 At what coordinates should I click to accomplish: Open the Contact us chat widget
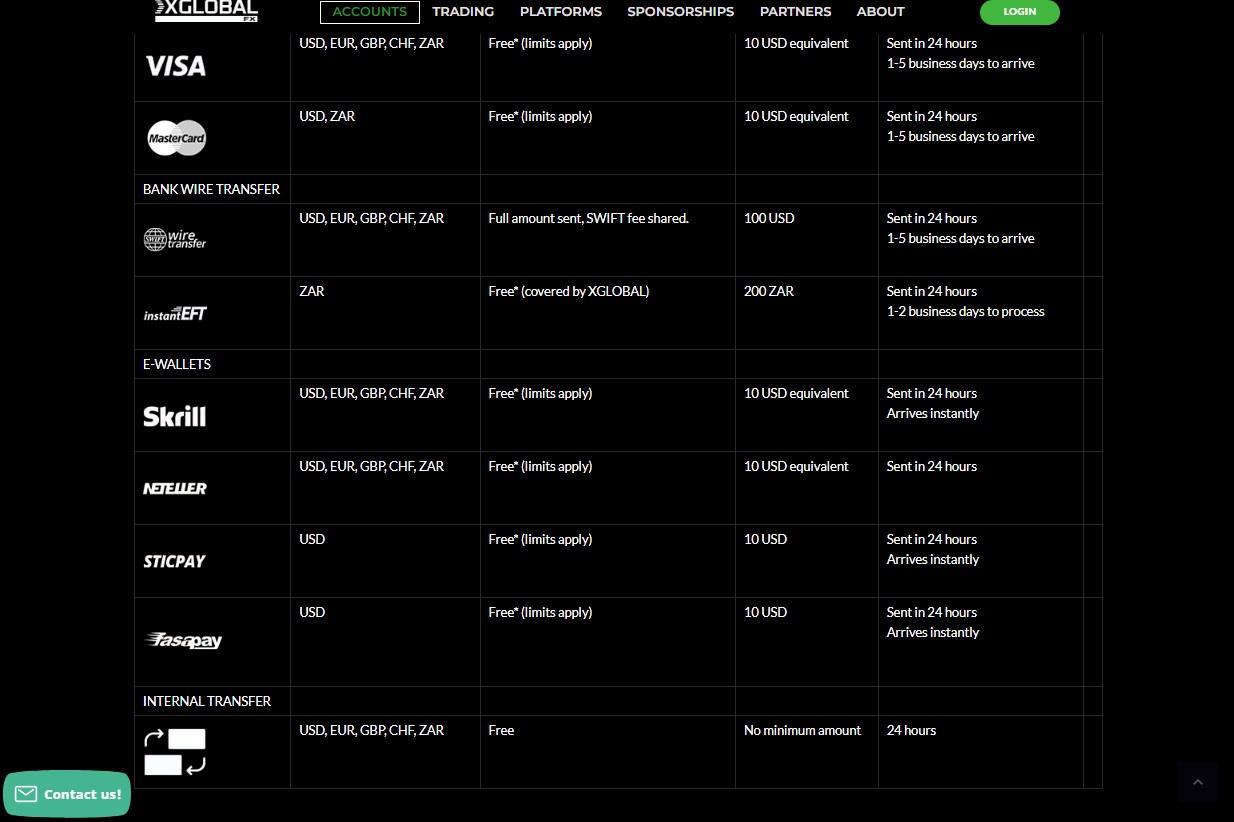(x=67, y=794)
